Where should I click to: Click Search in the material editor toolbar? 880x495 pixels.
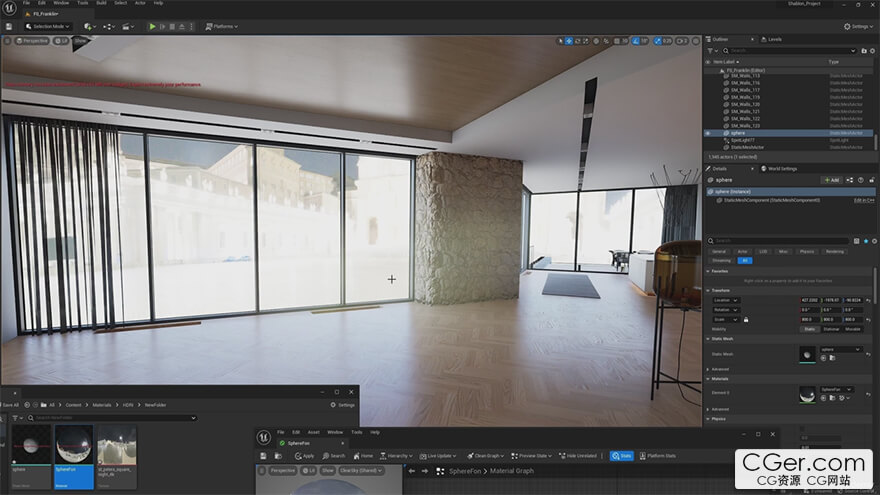[x=334, y=456]
